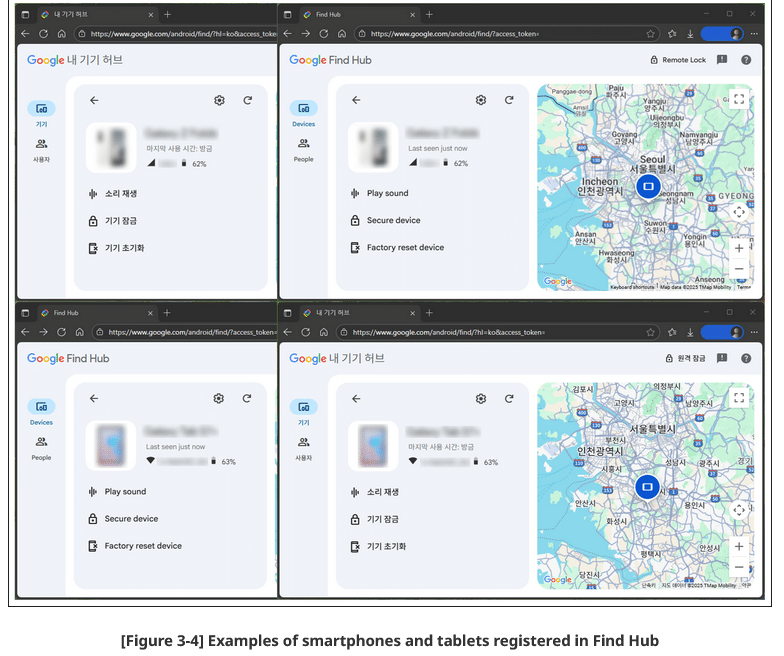Screen dimensions: 784x656
Task: Zoom out on the English-labeled Seoul map
Action: click(738, 269)
